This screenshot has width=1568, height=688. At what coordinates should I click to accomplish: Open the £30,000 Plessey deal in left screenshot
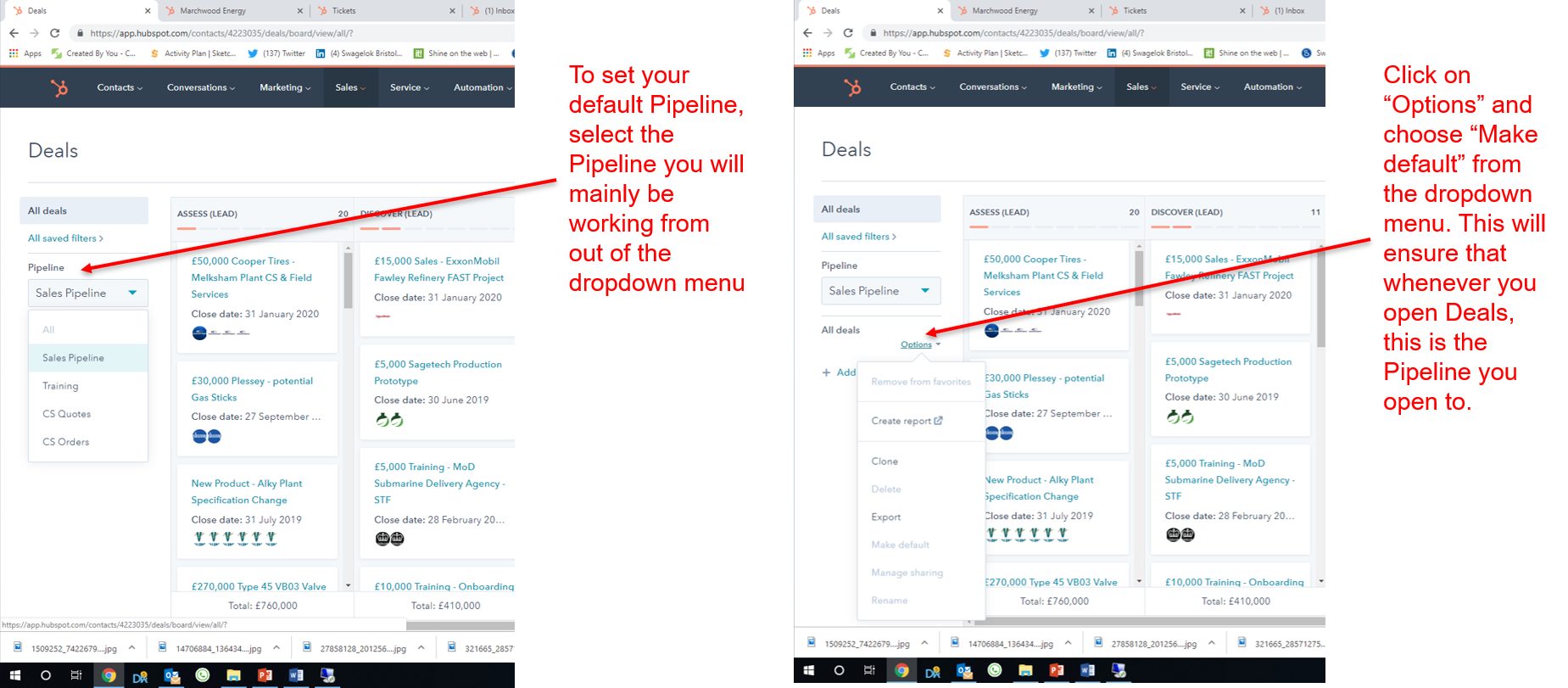[252, 389]
